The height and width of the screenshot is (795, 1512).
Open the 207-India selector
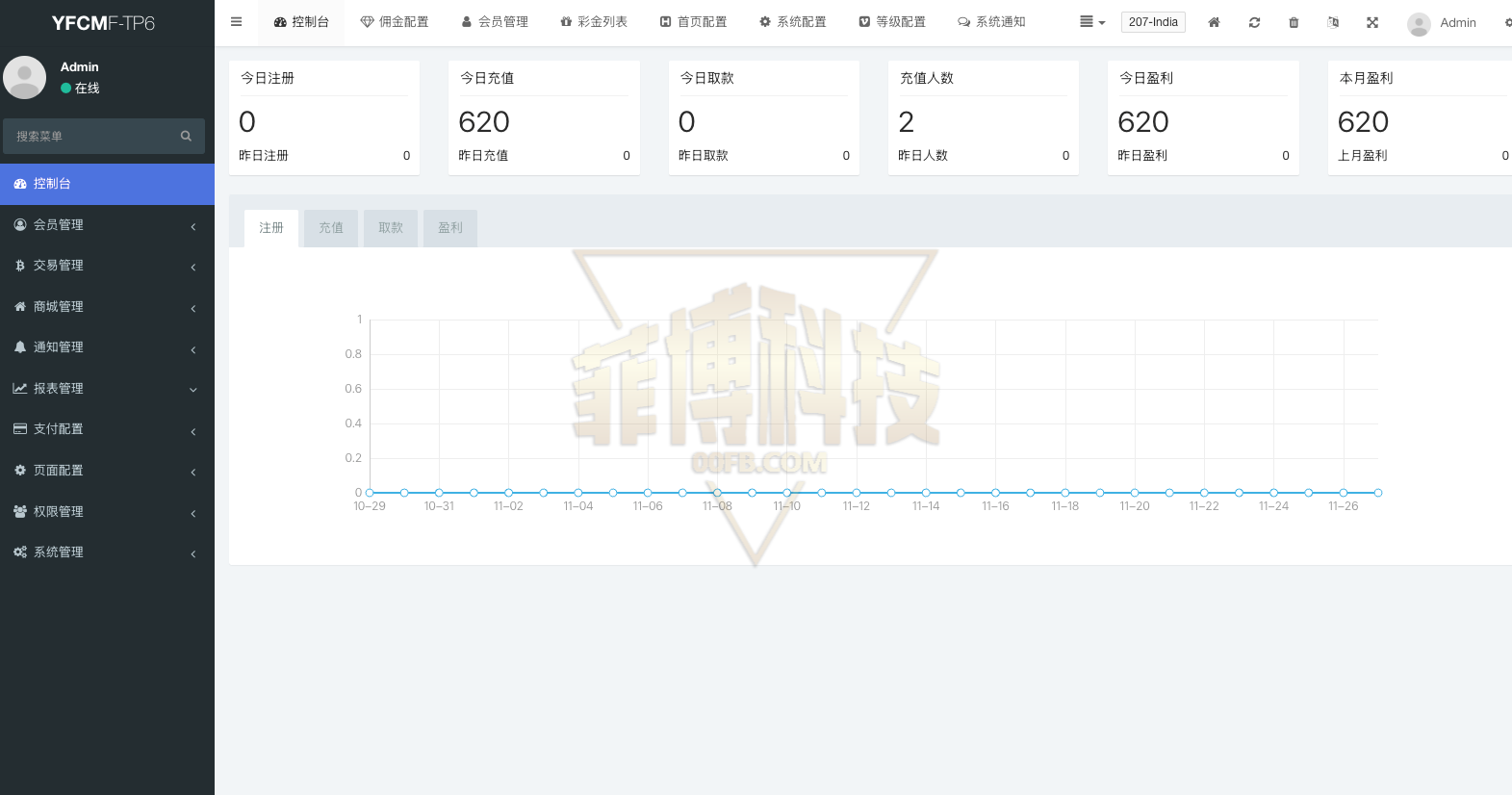pos(1153,22)
